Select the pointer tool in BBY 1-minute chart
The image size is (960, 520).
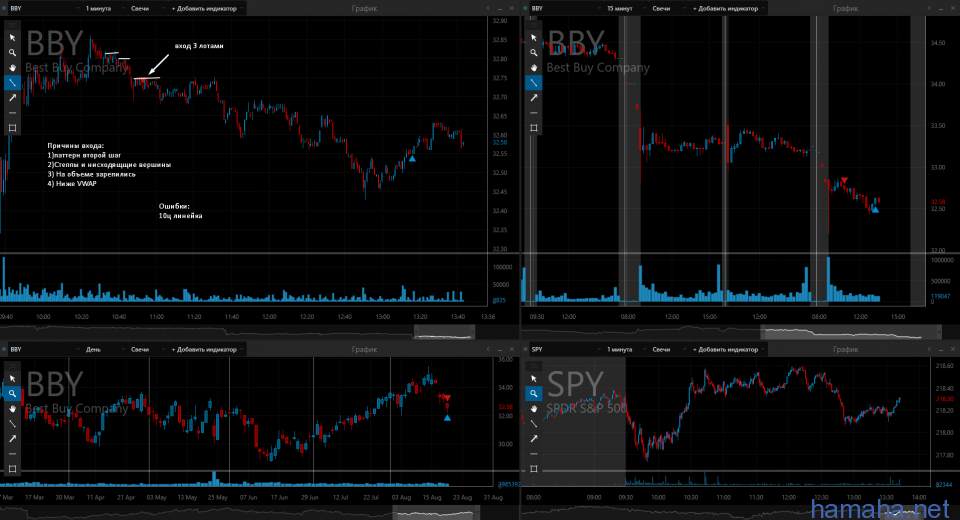pyautogui.click(x=12, y=37)
